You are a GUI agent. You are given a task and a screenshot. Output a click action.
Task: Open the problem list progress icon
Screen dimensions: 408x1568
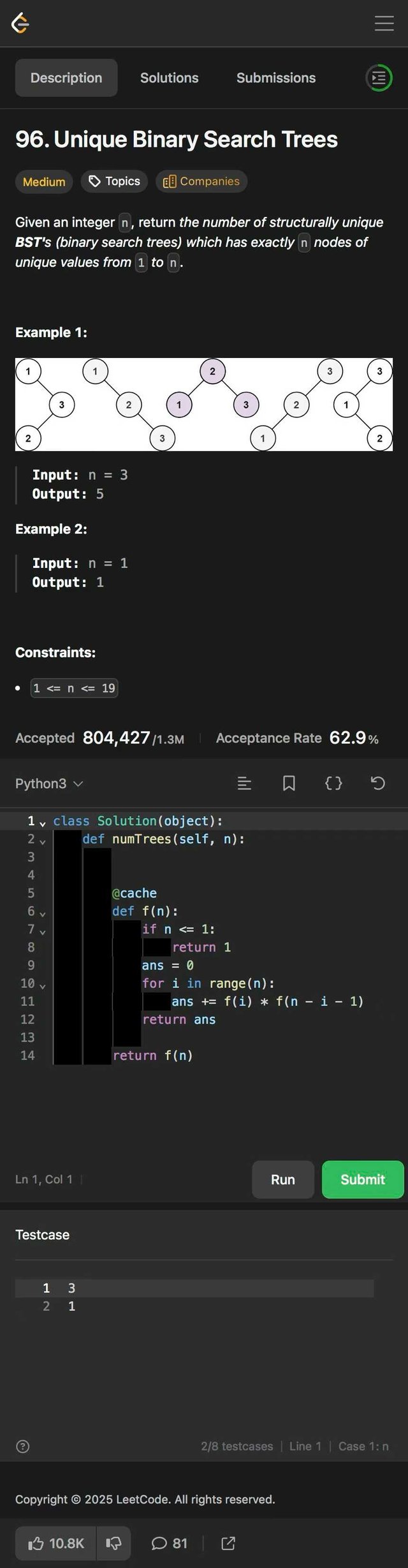click(379, 78)
